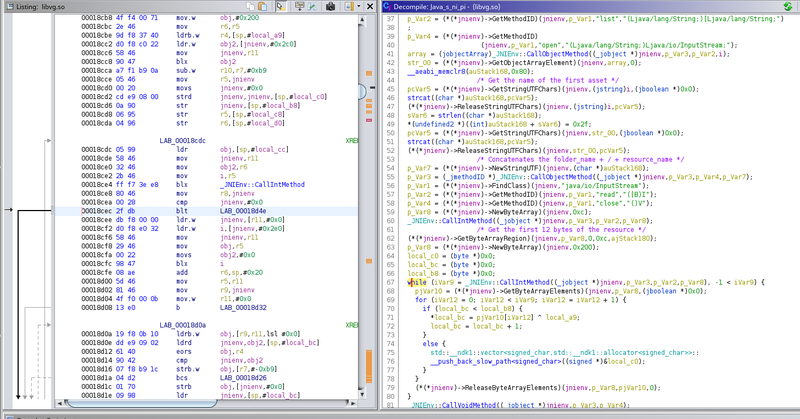The height and width of the screenshot is (419, 800).
Task: Click the strd instruction mnemonic
Action: 184,96
